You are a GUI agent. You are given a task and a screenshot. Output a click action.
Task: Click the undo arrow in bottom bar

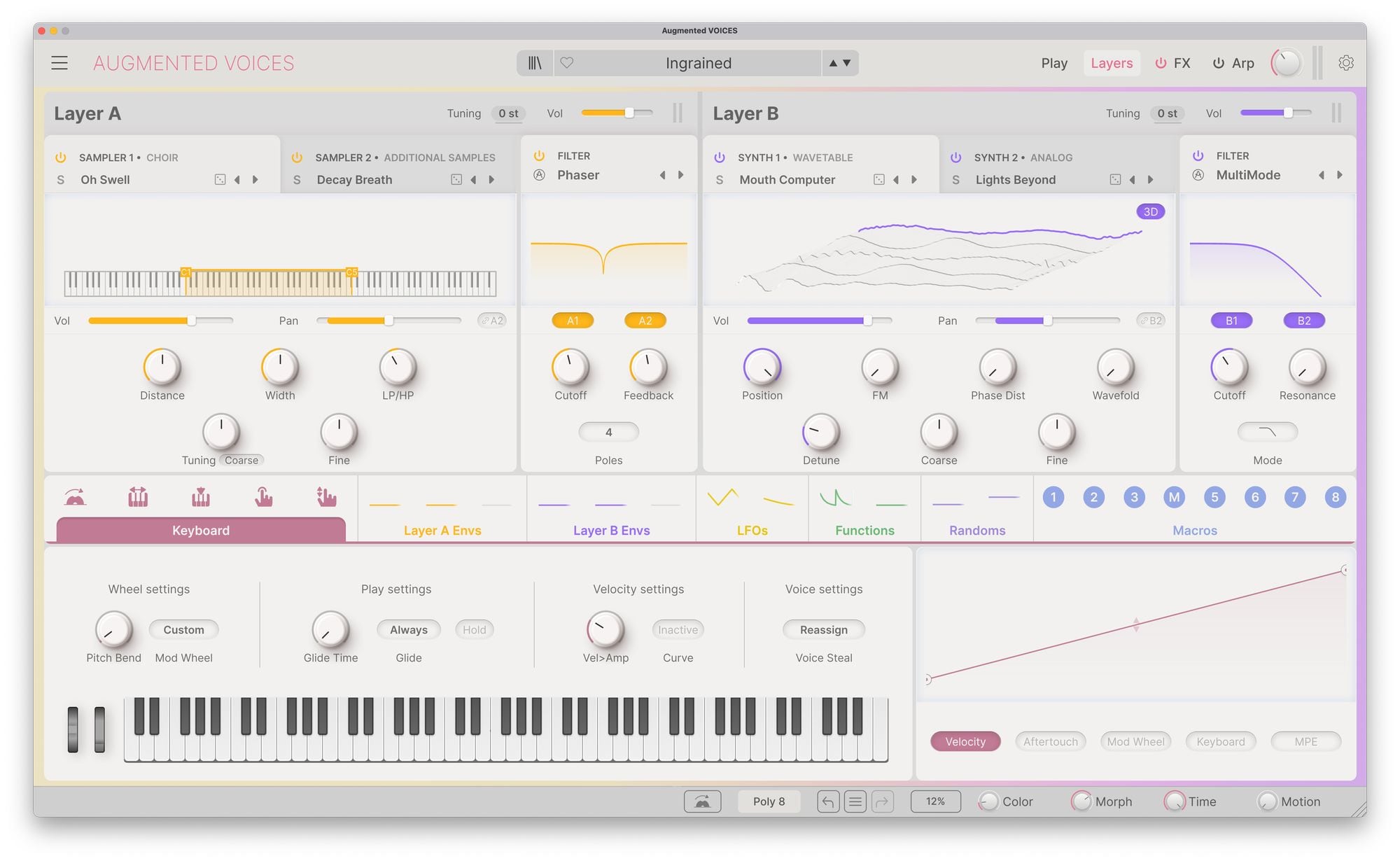point(827,801)
